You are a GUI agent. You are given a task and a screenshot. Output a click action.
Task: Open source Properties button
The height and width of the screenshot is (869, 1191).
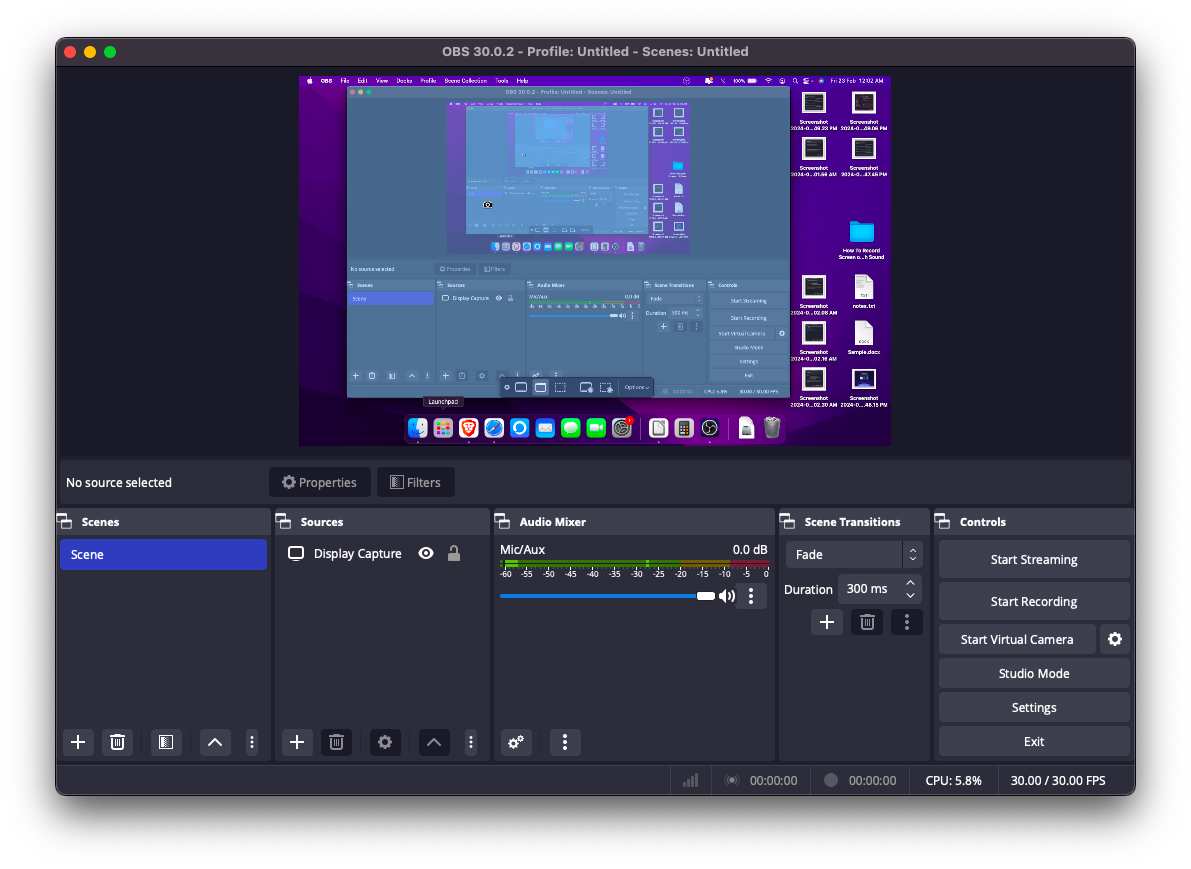(x=320, y=482)
